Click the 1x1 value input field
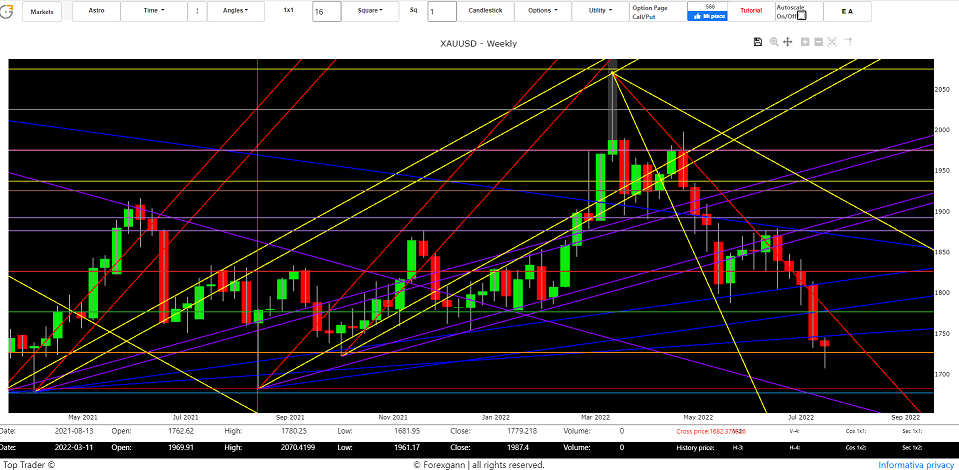 (325, 11)
